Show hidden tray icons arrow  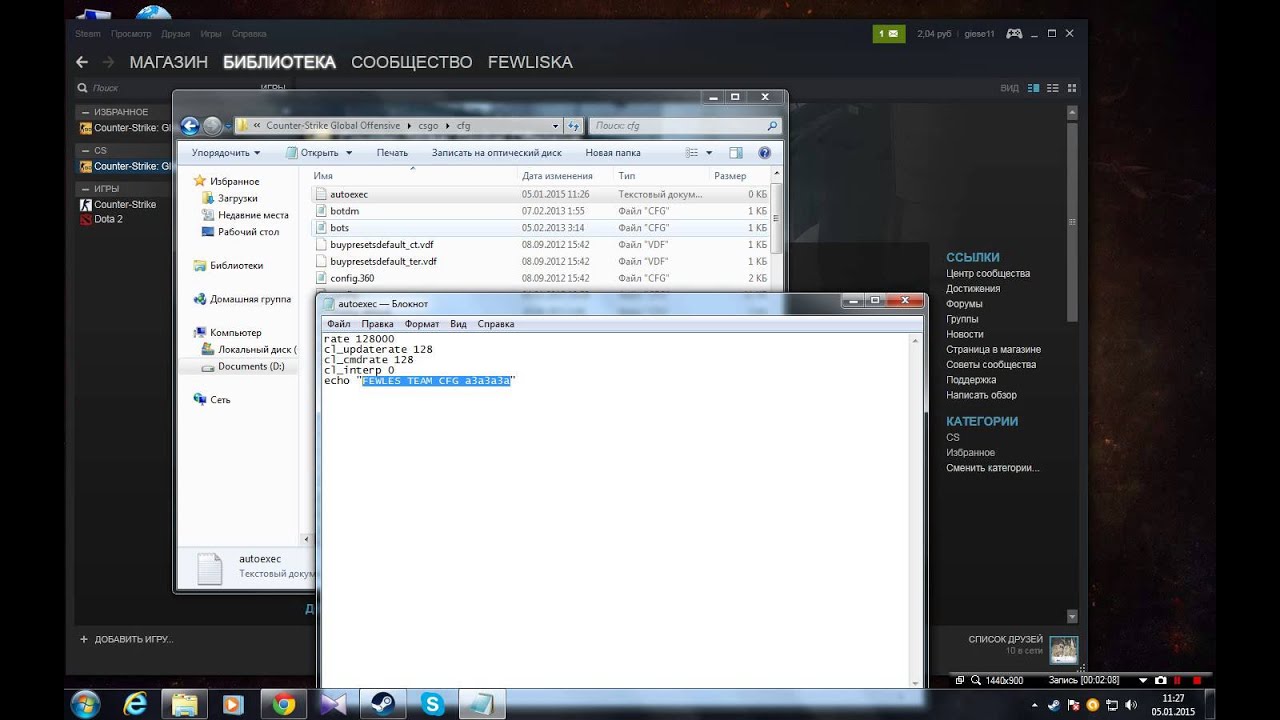1037,705
